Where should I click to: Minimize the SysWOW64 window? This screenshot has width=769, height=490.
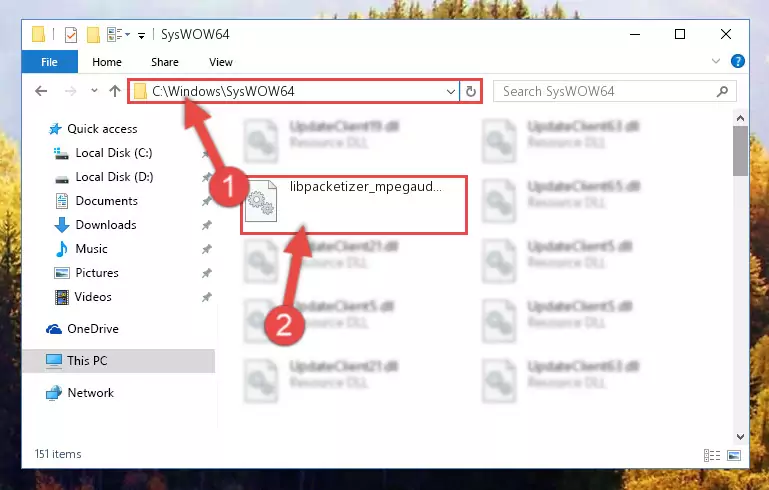pos(635,34)
